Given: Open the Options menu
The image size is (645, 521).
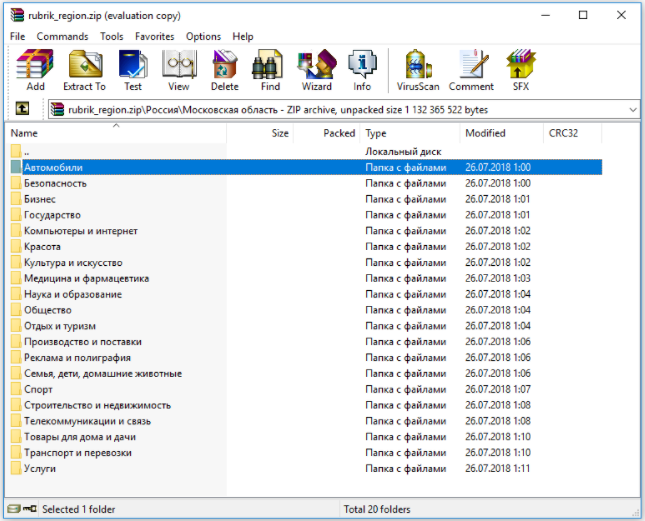Looking at the screenshot, I should coord(203,36).
